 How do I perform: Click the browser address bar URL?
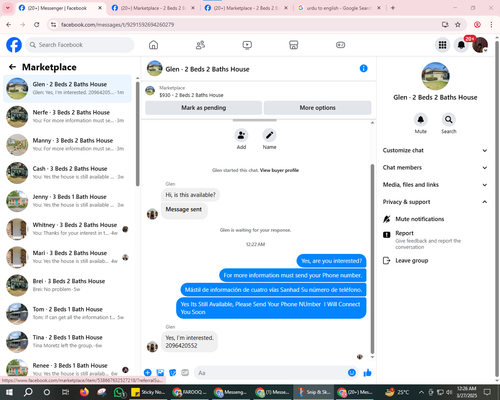click(x=117, y=25)
